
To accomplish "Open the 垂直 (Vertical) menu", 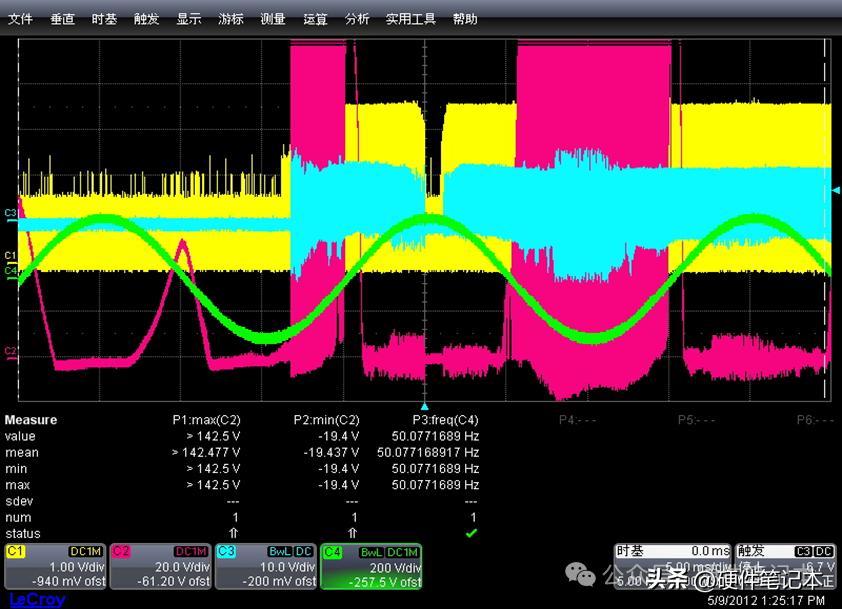I will tap(62, 19).
